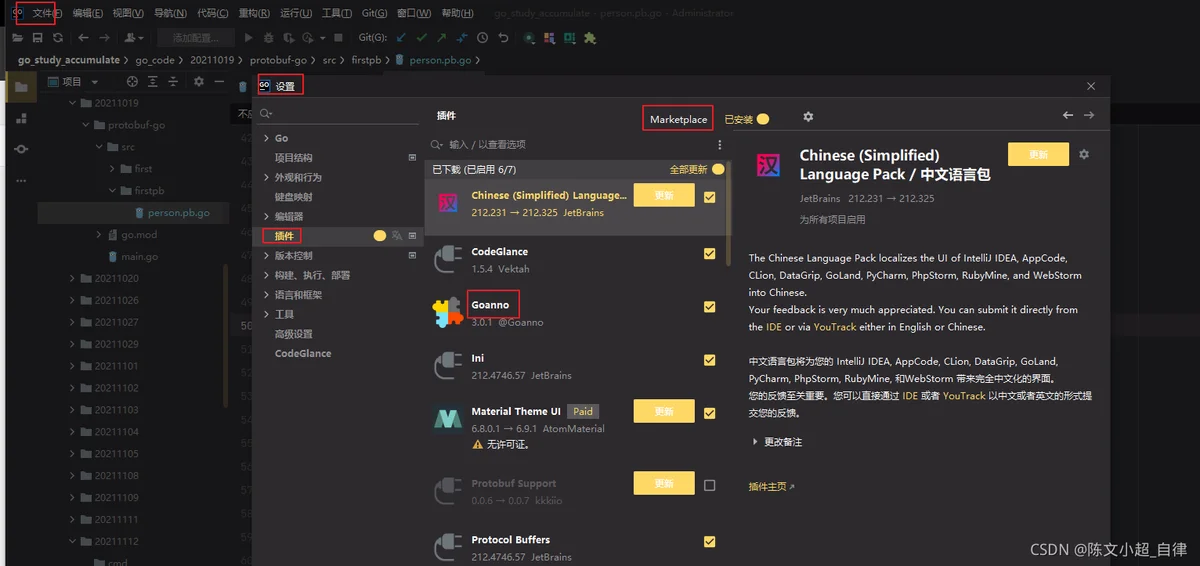Open the 编辑(E) menu

coord(87,13)
